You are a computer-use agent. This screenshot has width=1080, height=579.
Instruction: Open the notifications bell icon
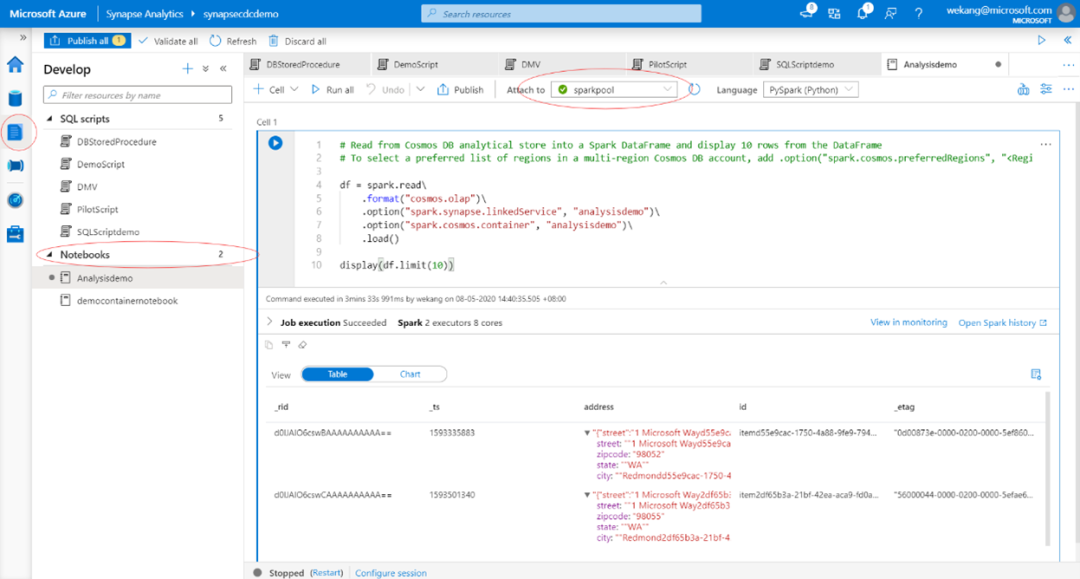point(863,13)
